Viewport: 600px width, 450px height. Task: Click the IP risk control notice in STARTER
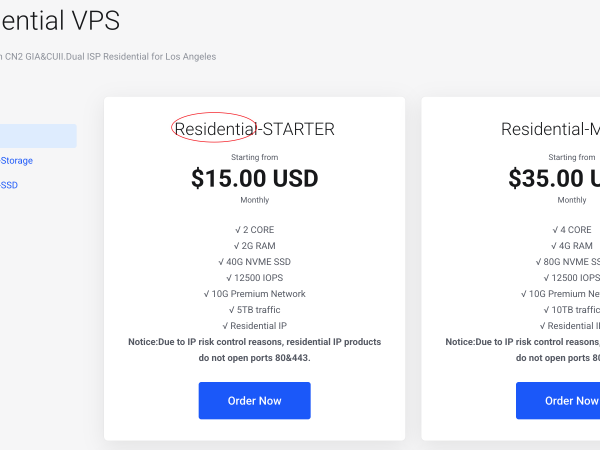pyautogui.click(x=254, y=349)
